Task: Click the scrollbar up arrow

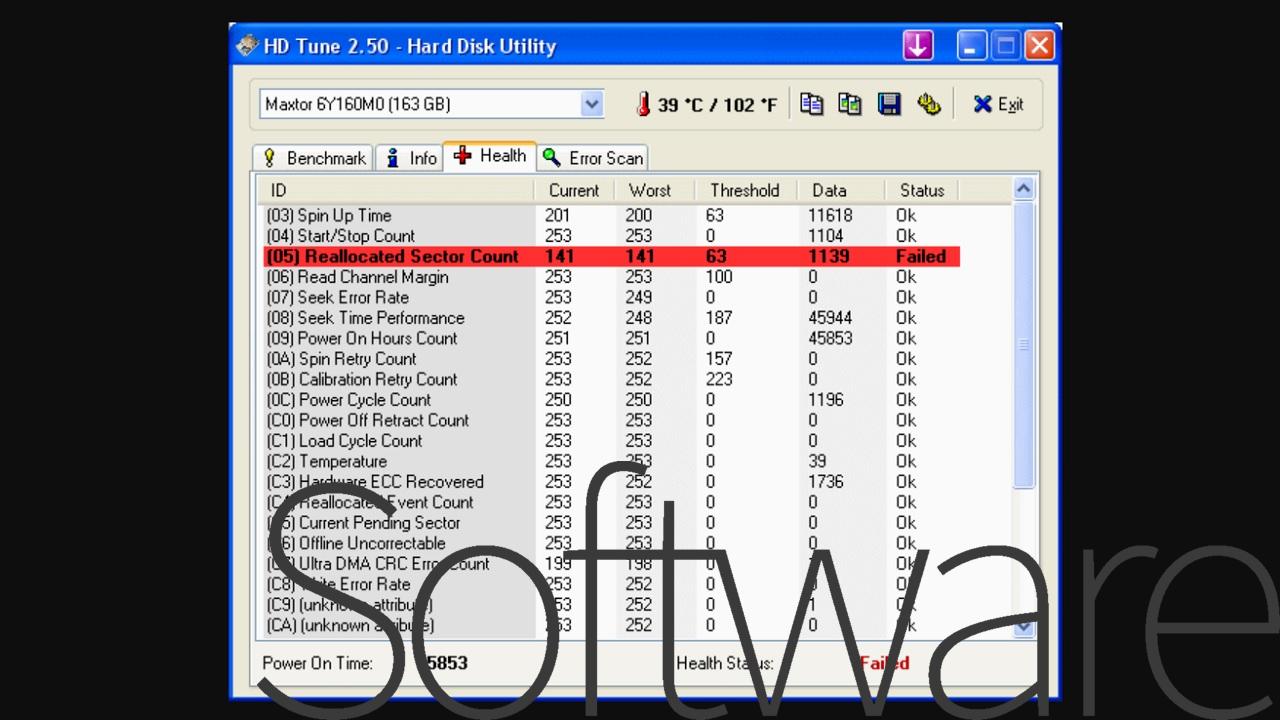Action: click(1023, 189)
